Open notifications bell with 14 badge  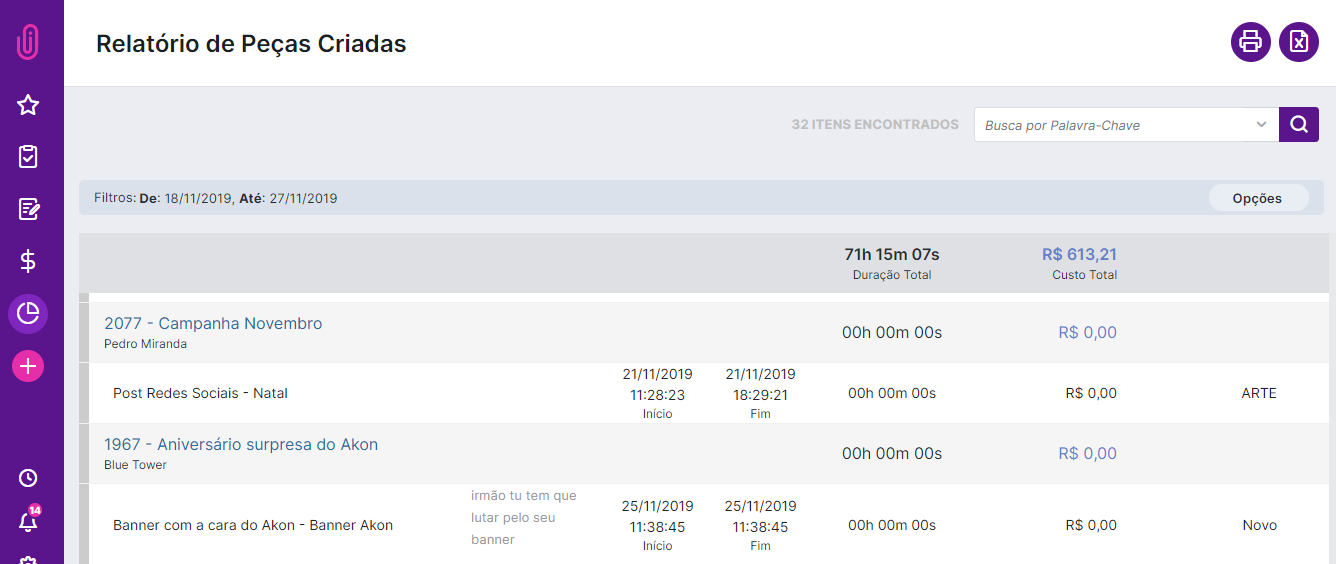[x=28, y=520]
